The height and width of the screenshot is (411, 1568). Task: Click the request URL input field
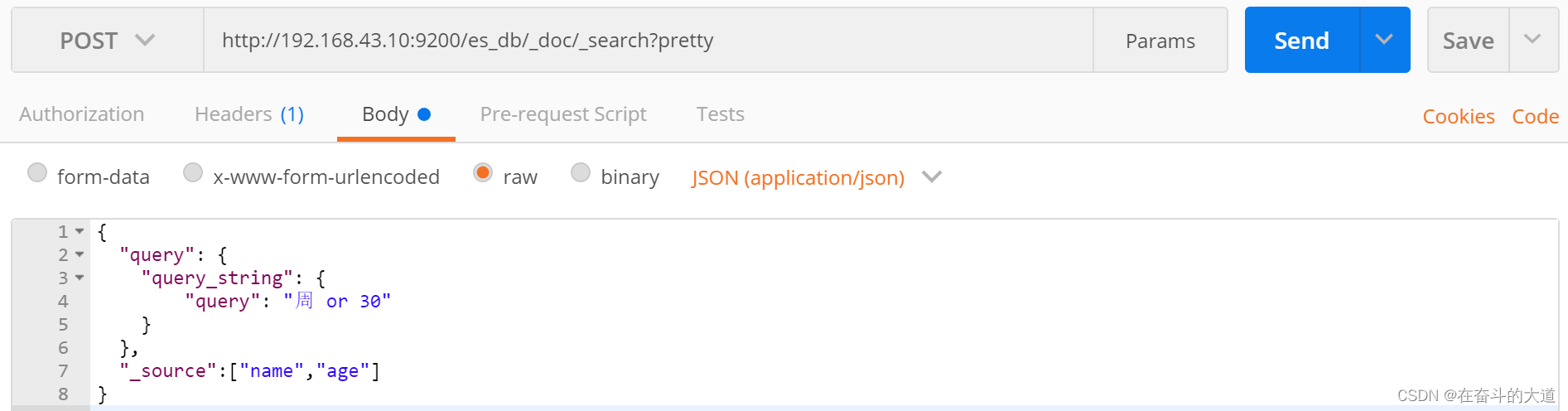click(646, 41)
